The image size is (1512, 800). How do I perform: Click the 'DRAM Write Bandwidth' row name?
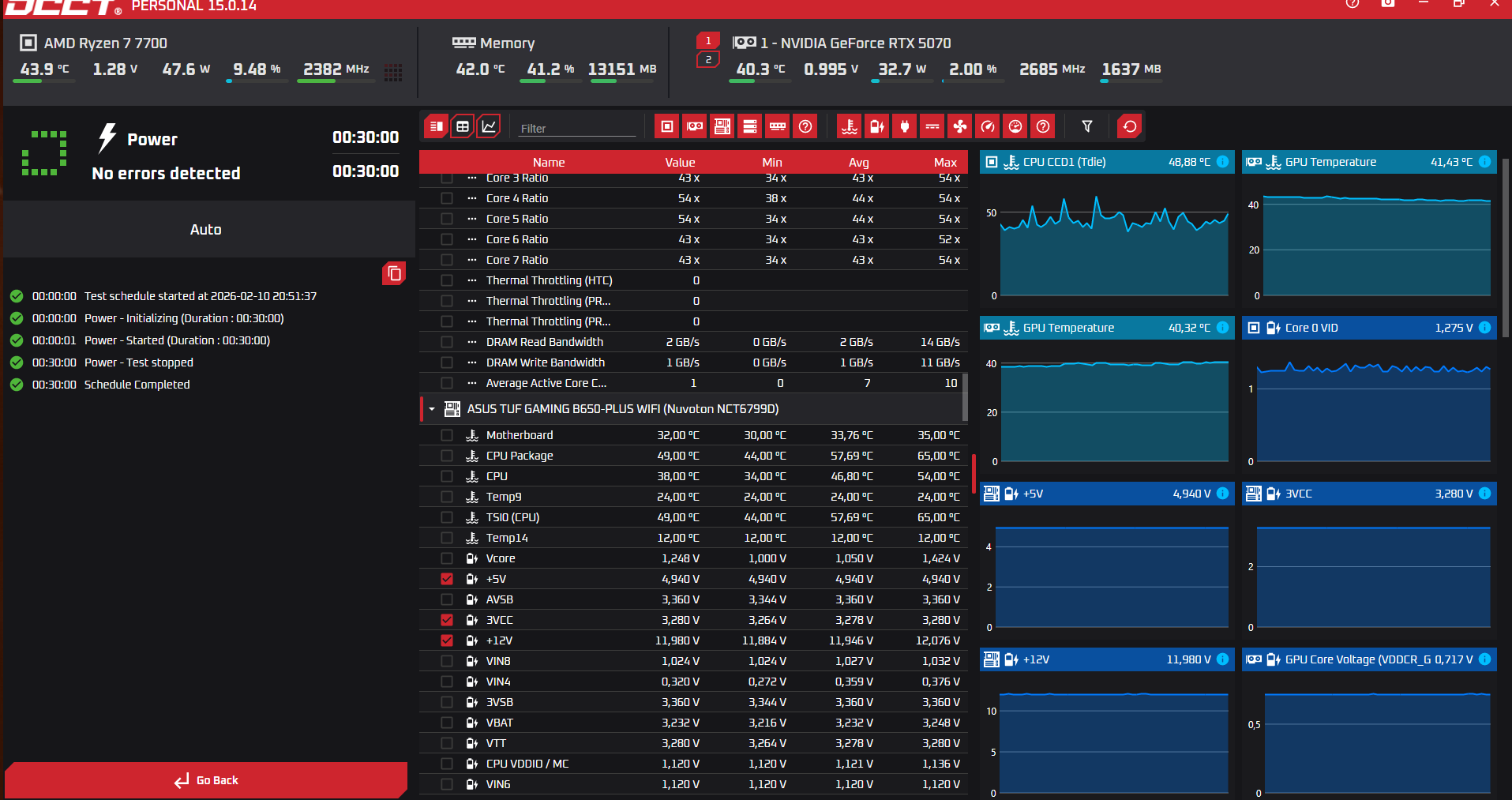coord(546,362)
